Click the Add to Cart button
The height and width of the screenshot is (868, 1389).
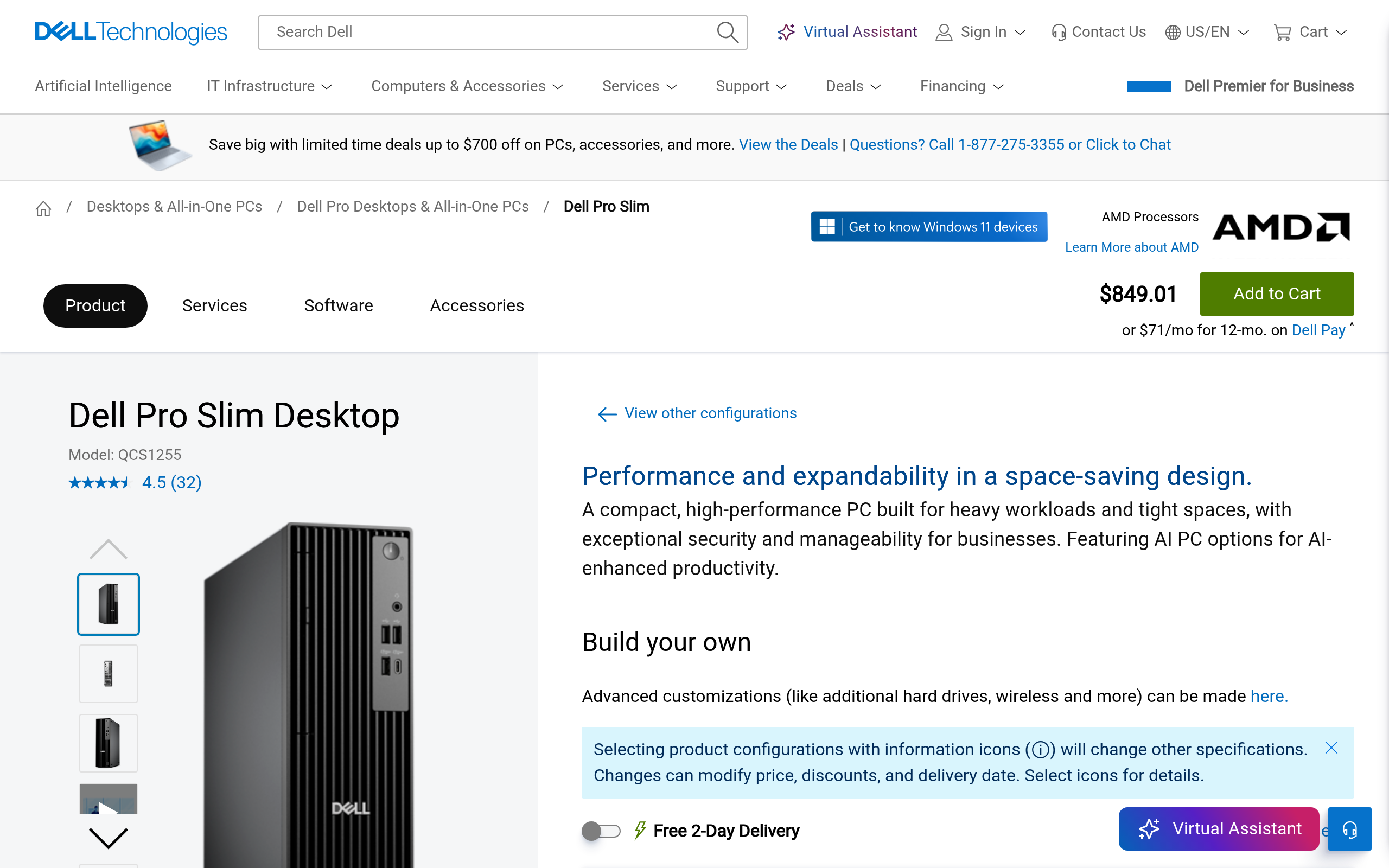point(1277,294)
